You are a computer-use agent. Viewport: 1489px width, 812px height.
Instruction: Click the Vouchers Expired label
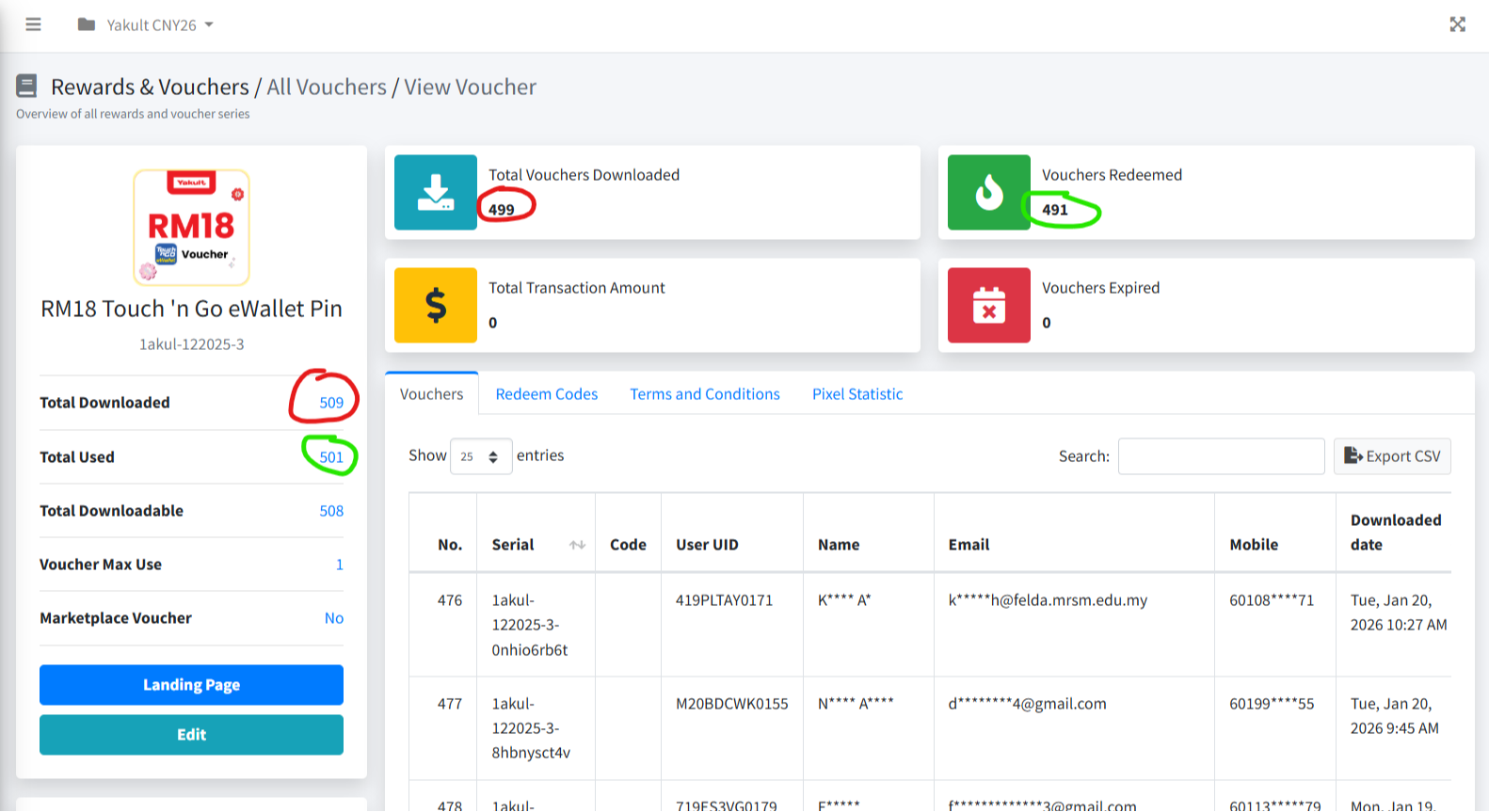1100,288
